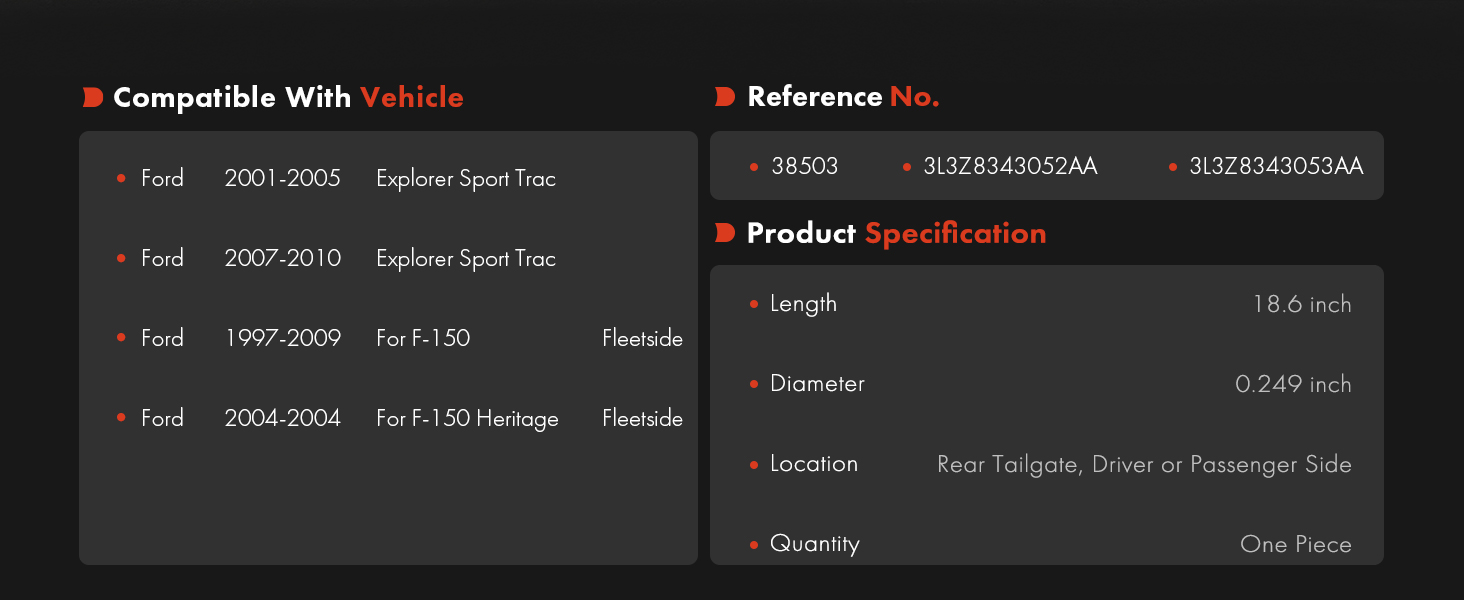Click the bullet before 3L3Z8343053AA
The height and width of the screenshot is (600, 1464).
click(1173, 167)
